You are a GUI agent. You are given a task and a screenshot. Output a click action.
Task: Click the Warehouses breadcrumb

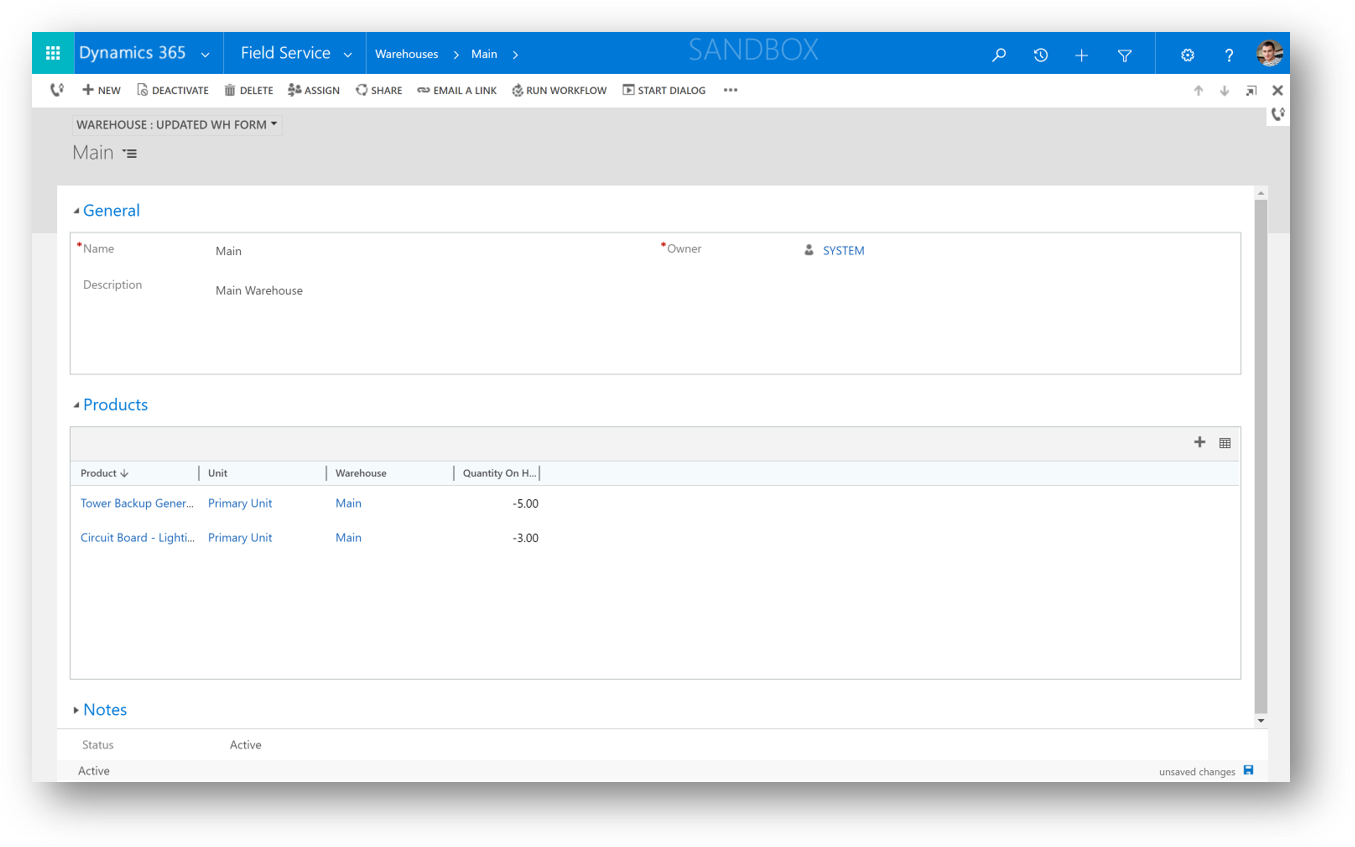[x=406, y=54]
